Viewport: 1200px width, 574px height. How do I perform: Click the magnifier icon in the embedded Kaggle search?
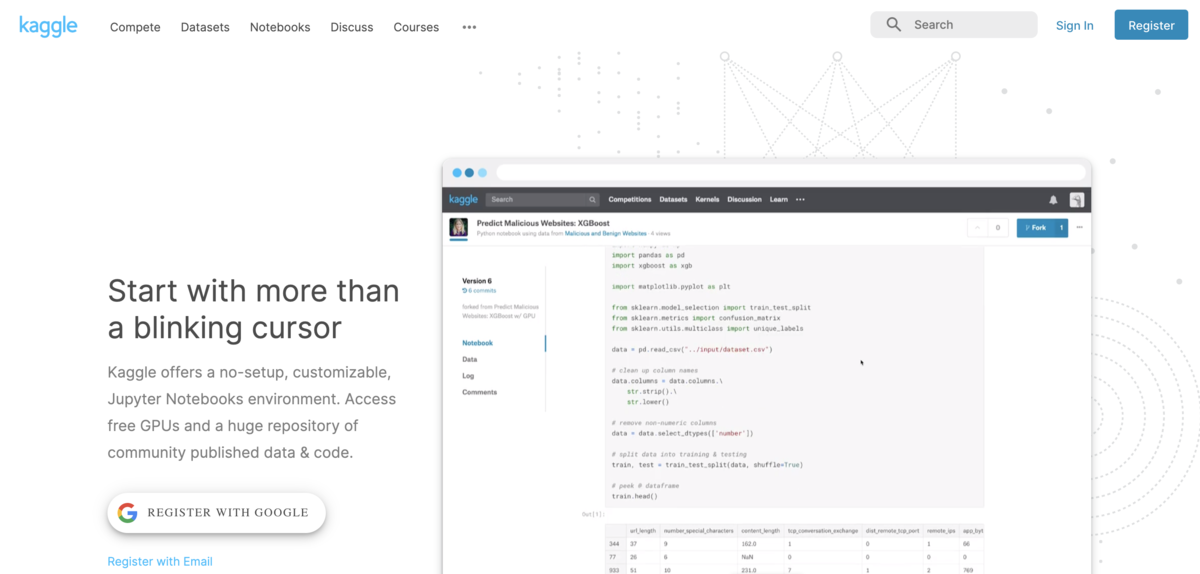(x=592, y=200)
